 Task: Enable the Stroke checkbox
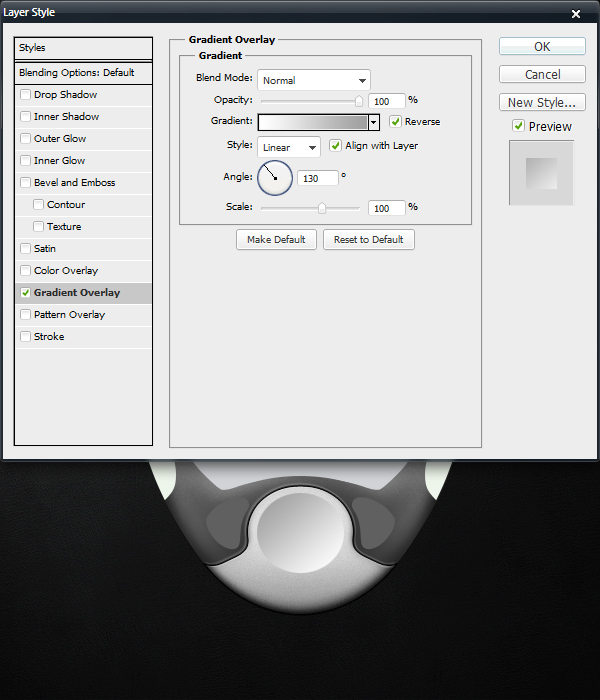[25, 336]
